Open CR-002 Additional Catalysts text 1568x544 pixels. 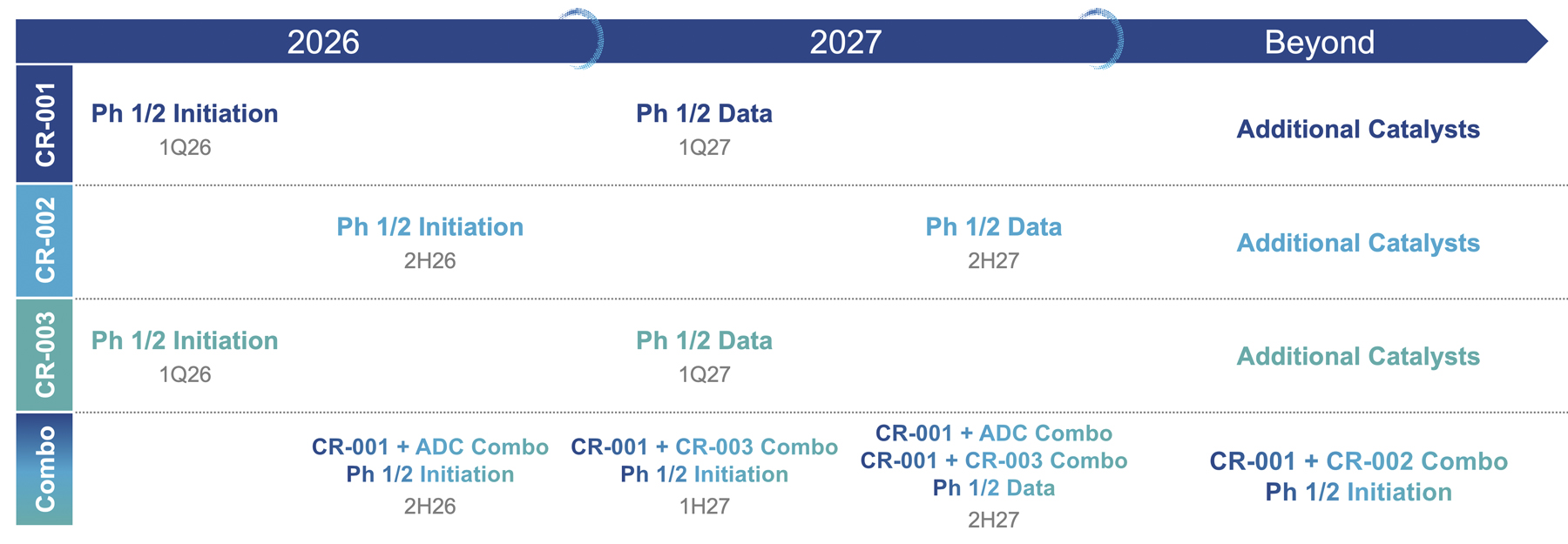pos(1357,243)
